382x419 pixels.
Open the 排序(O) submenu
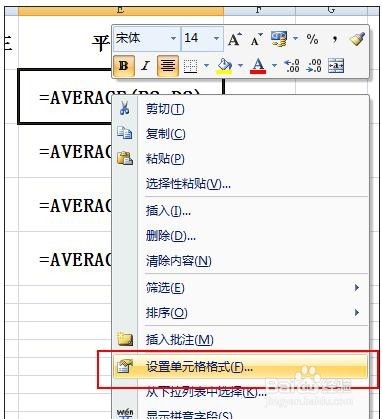241,313
